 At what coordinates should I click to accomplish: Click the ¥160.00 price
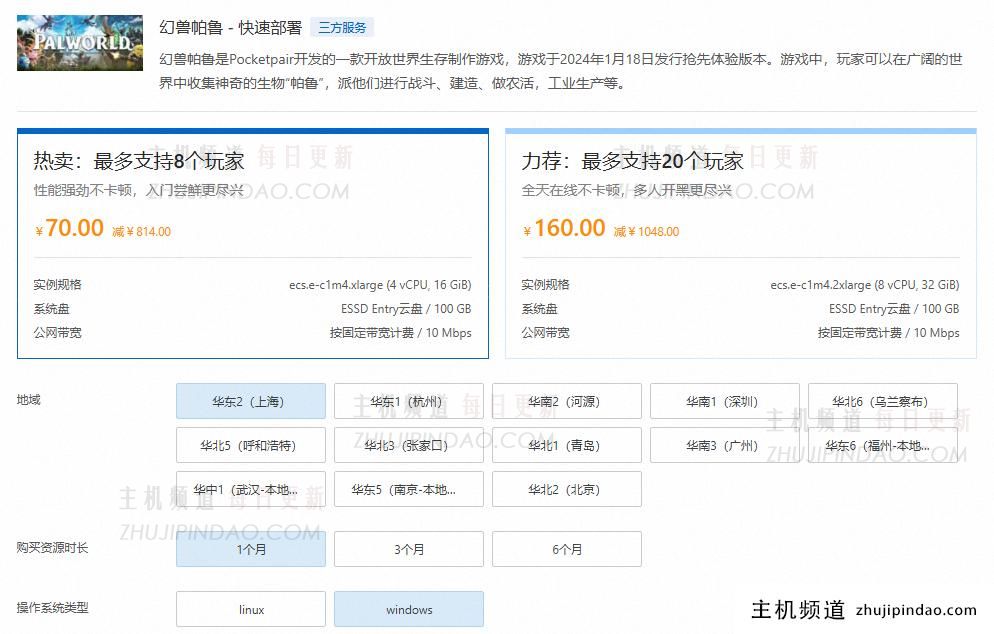564,228
